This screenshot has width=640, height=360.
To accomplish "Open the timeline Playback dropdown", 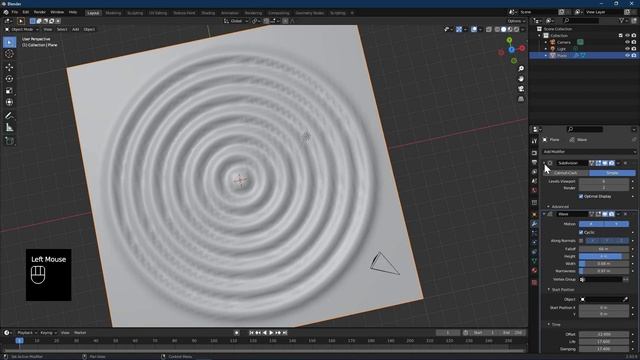I will [27, 333].
